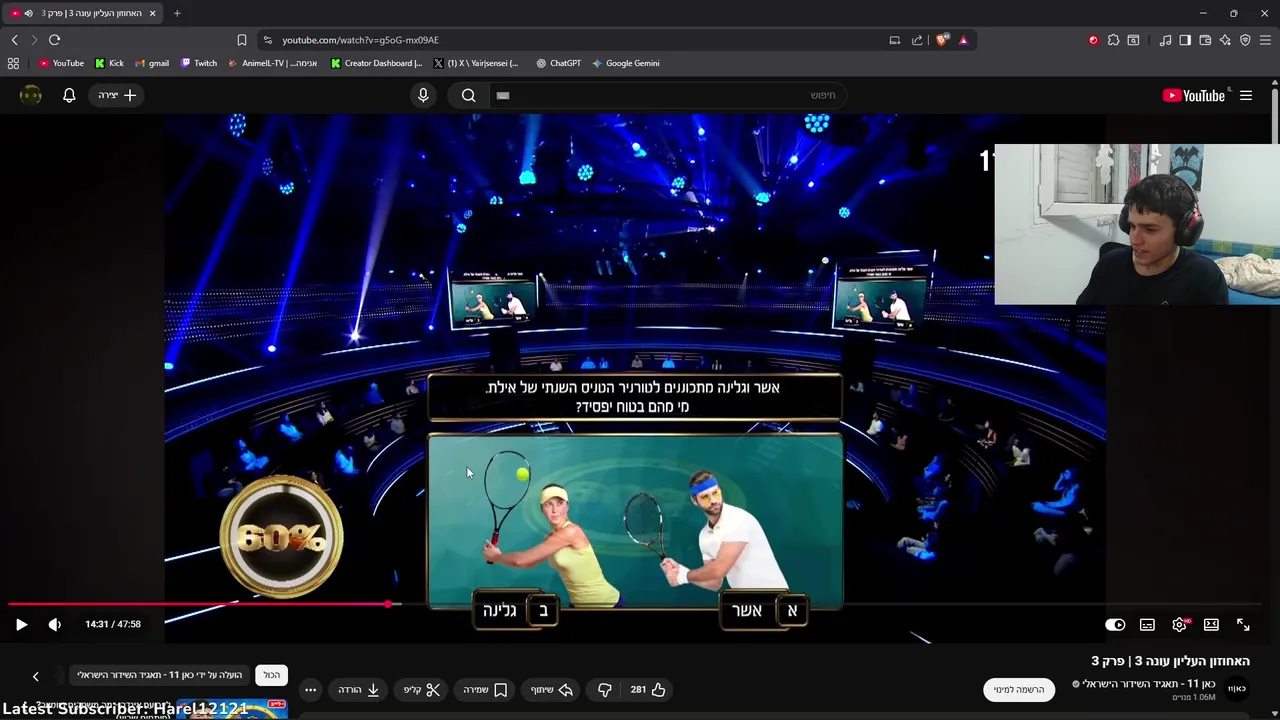Click the chips row previous arrow
Screen dimensions: 1280x720
click(35, 676)
